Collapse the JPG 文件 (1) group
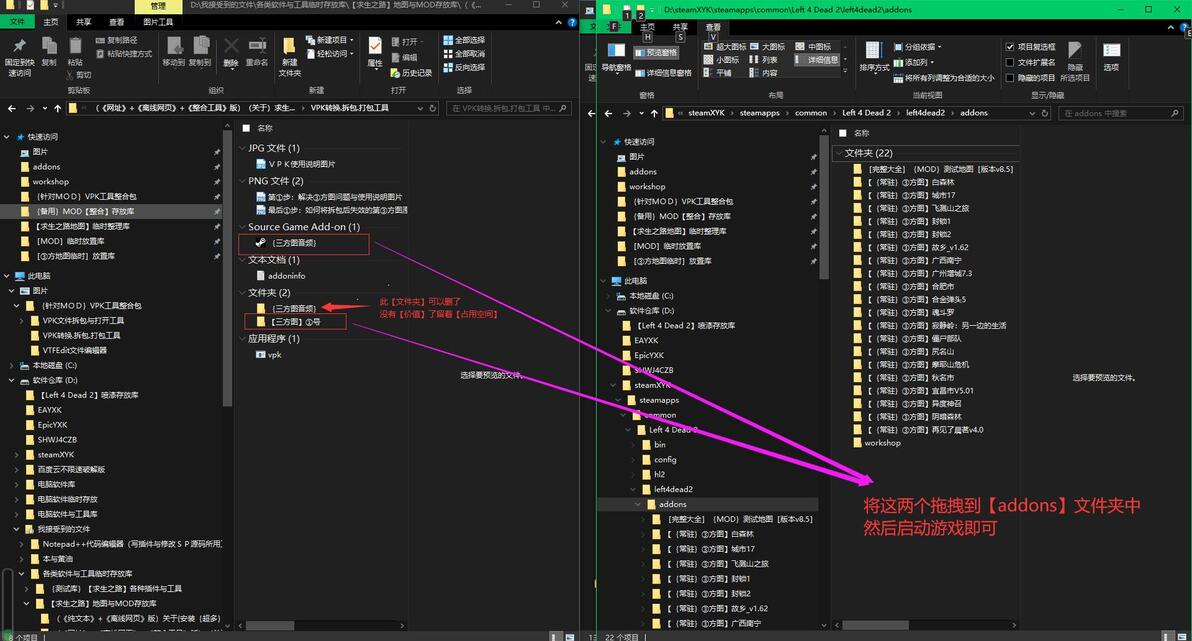The width and height of the screenshot is (1192, 641). 243,148
